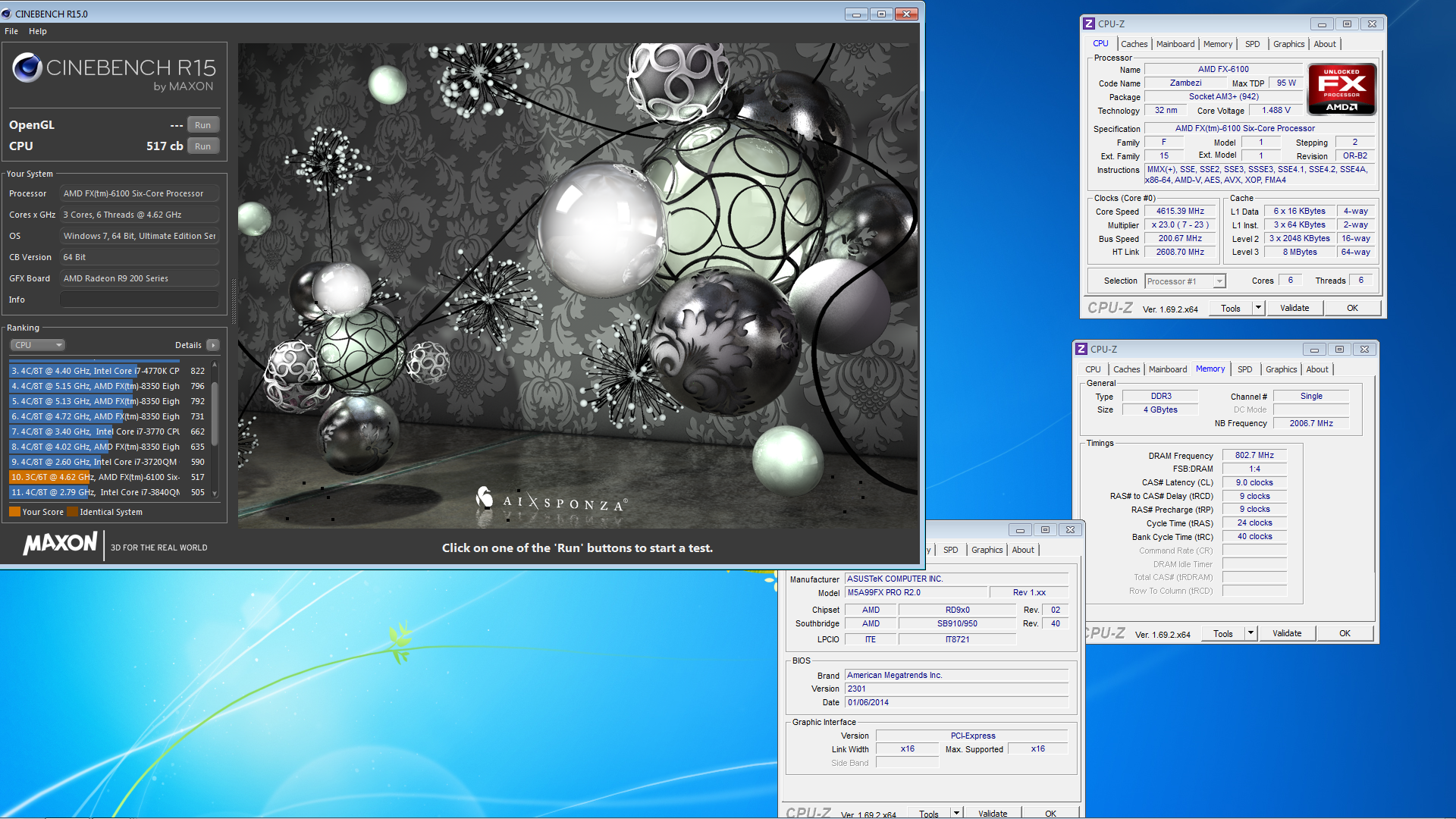The height and width of the screenshot is (819, 1456).
Task: Open Tools dropdown arrow in top CPU-Z window
Action: [1258, 308]
